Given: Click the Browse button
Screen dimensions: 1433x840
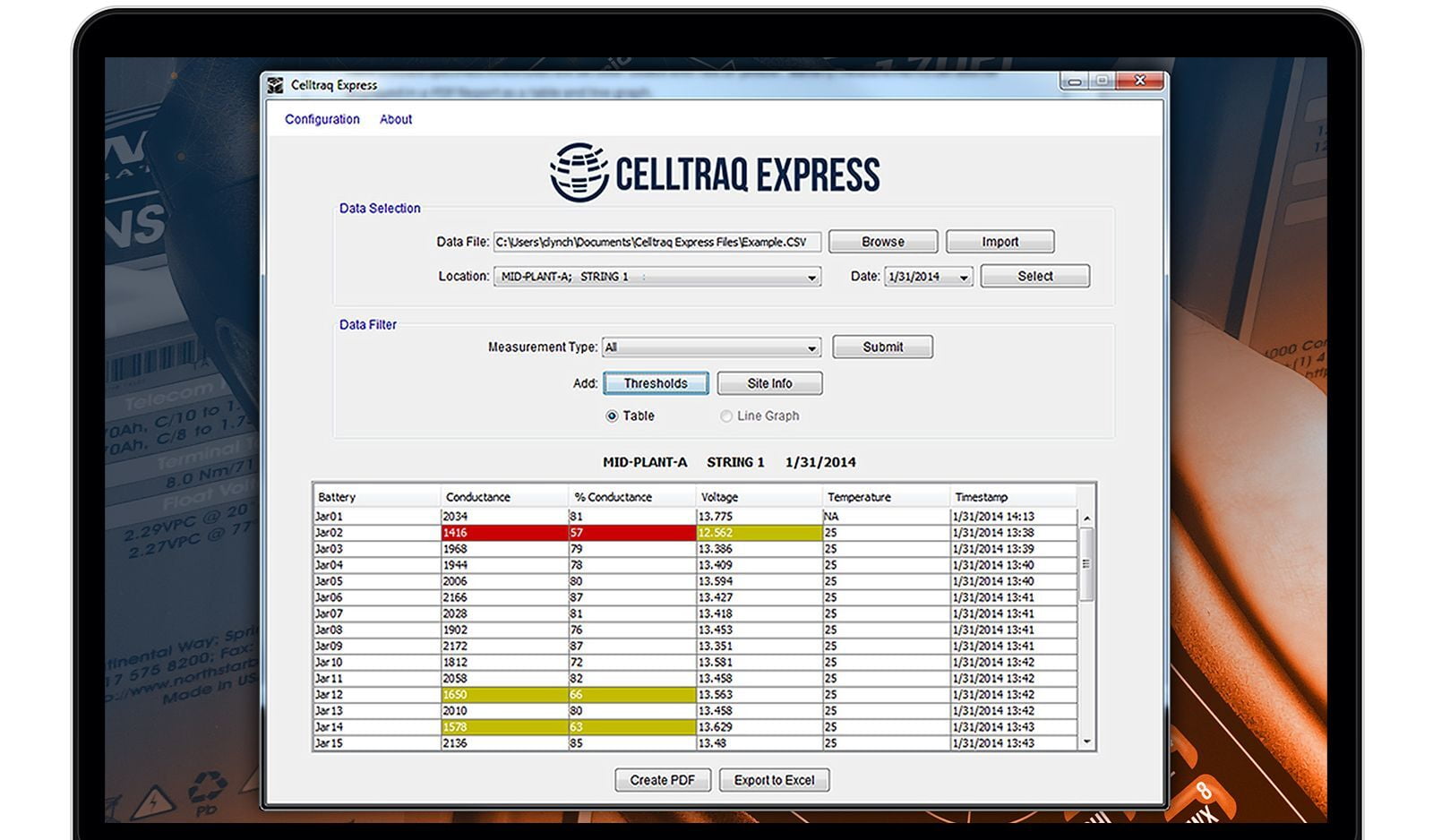Looking at the screenshot, I should [883, 242].
